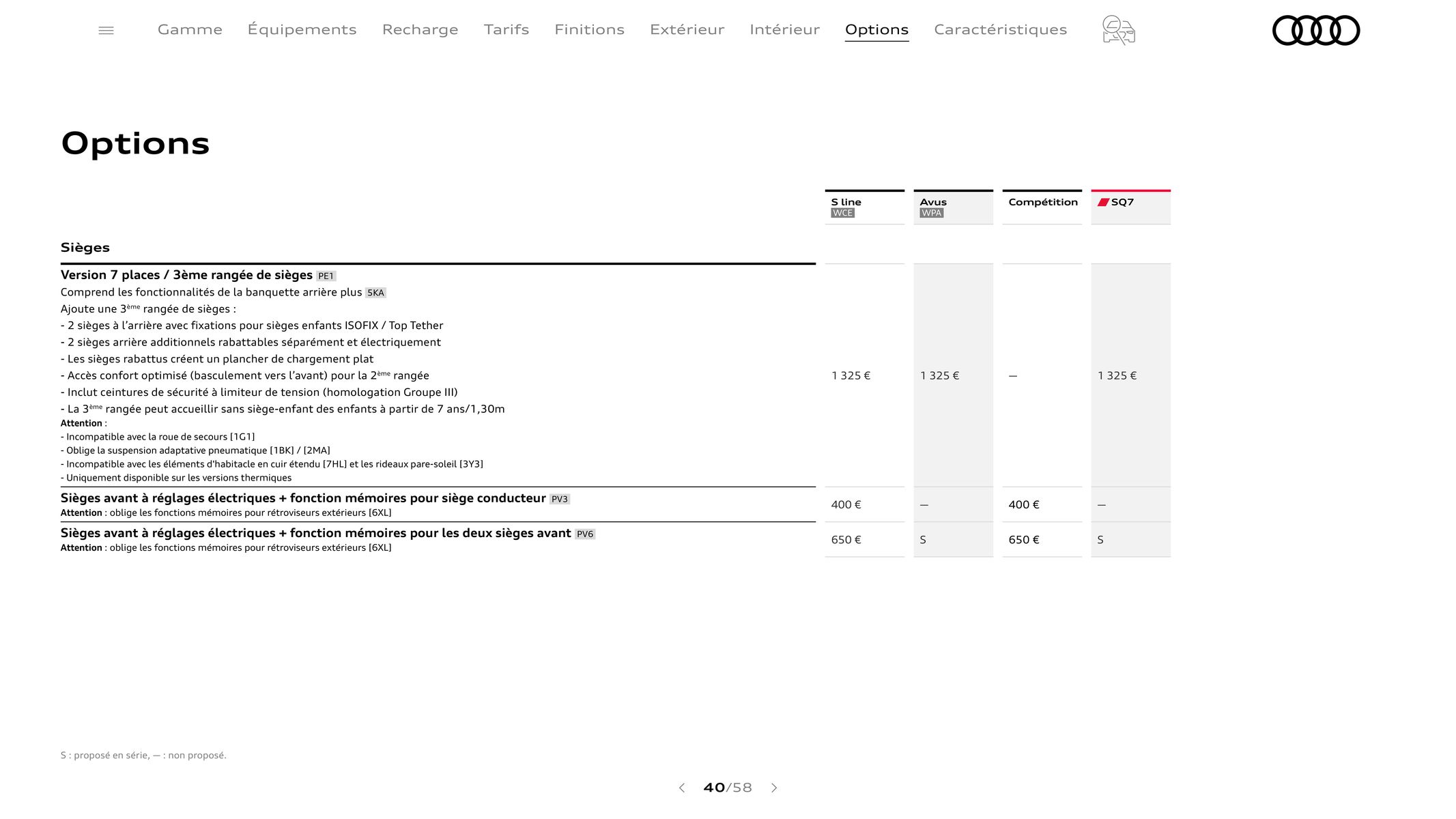Click 'La 3ème rangée peut accueillir' line

(283, 409)
